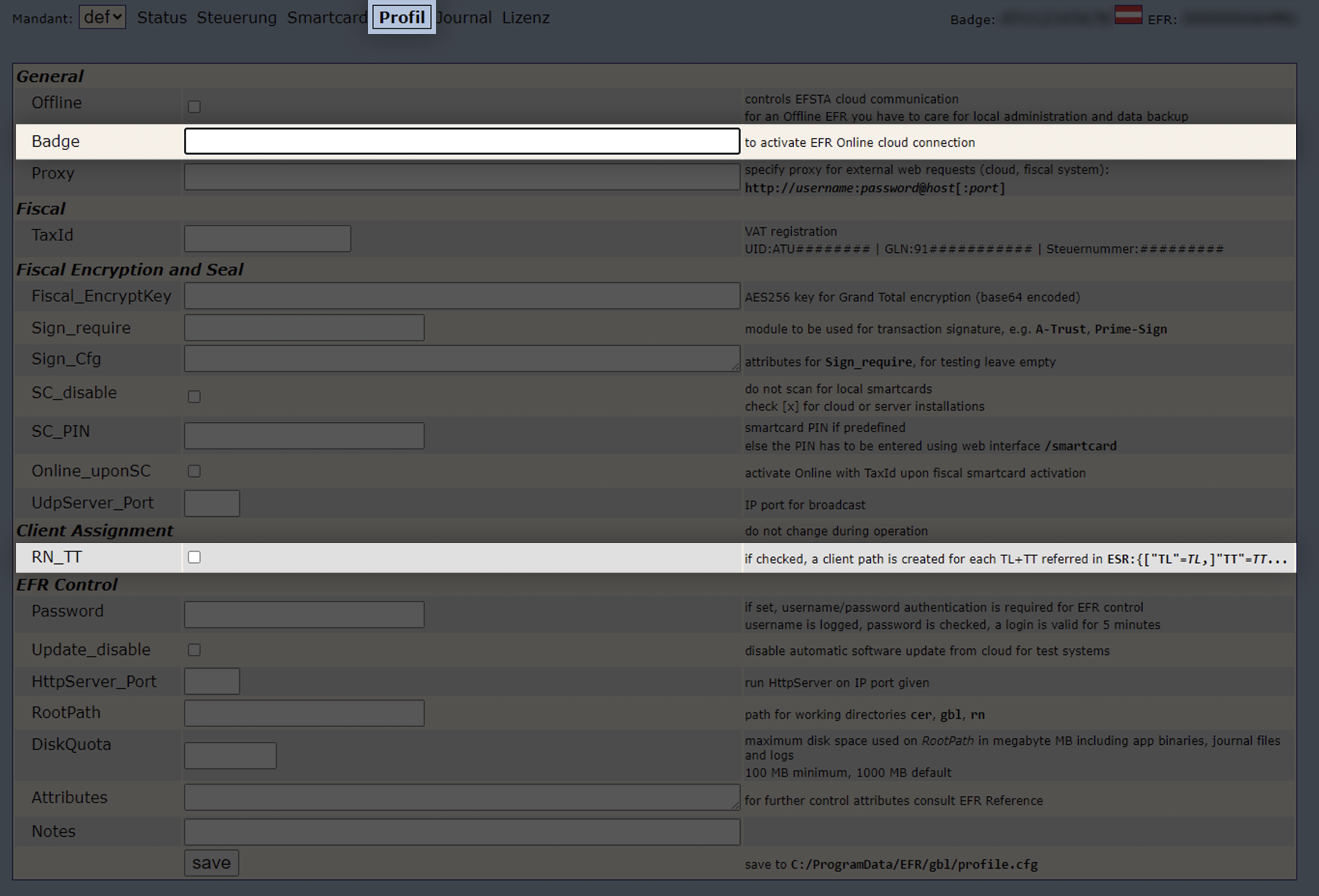The width and height of the screenshot is (1319, 896).
Task: Click the Fiscal_EncryptKey field
Action: pos(461,296)
